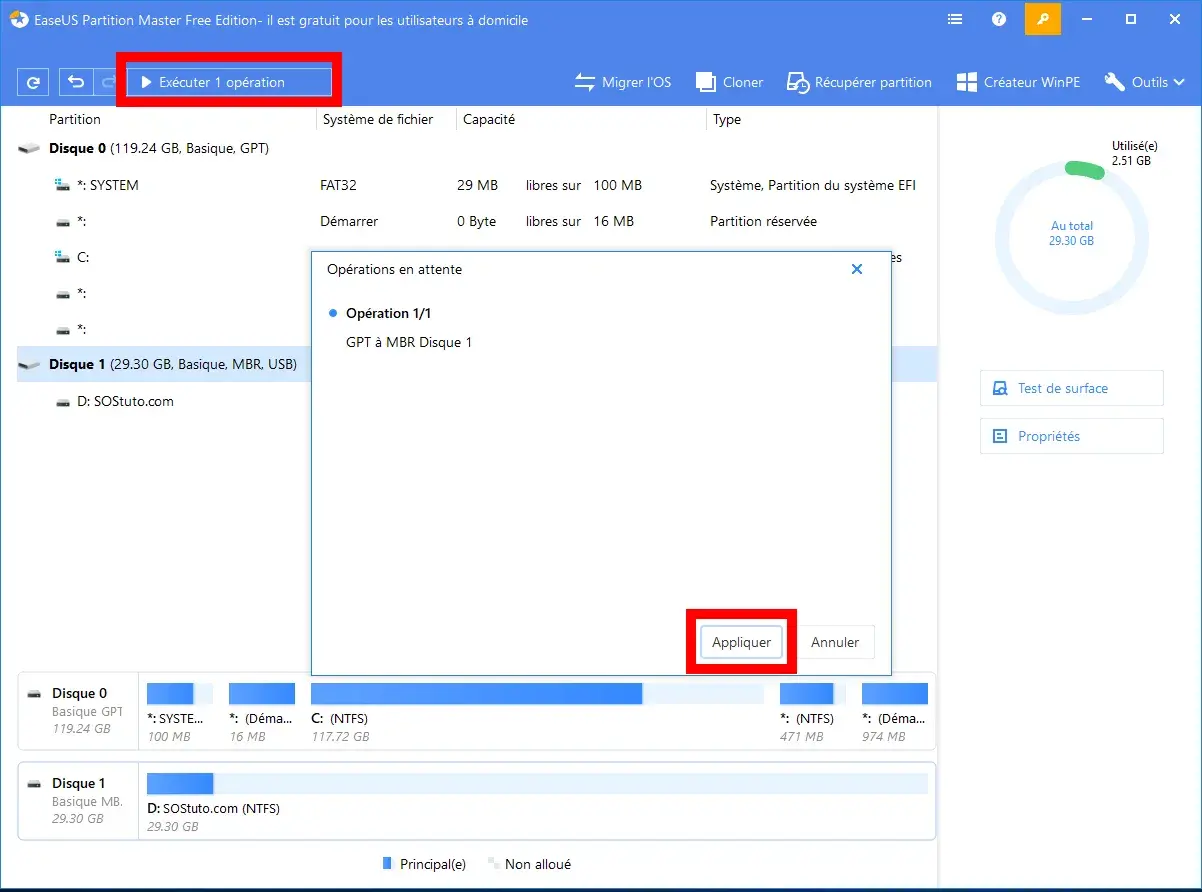The image size is (1202, 892).
Task: Open the Cloner tool
Action: pyautogui.click(x=729, y=82)
